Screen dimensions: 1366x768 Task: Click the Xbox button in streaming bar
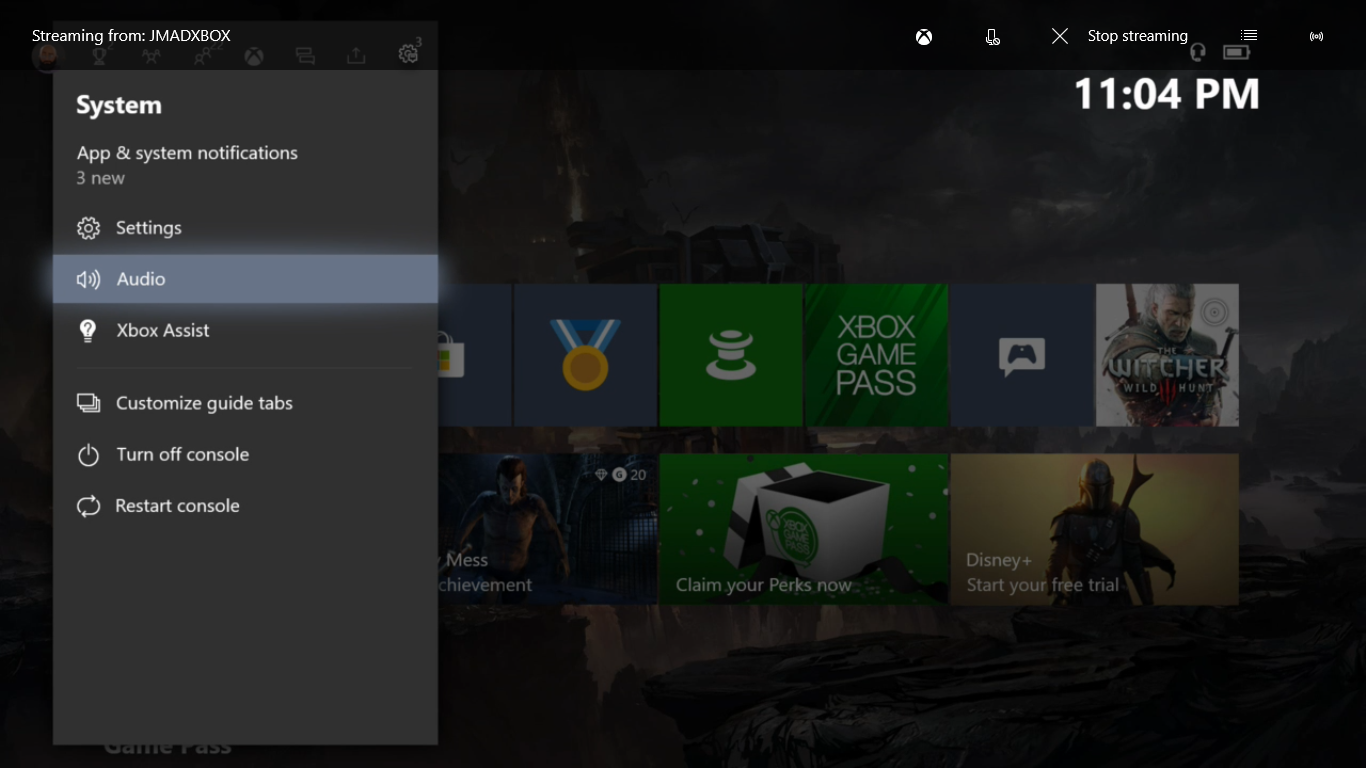pyautogui.click(x=924, y=37)
